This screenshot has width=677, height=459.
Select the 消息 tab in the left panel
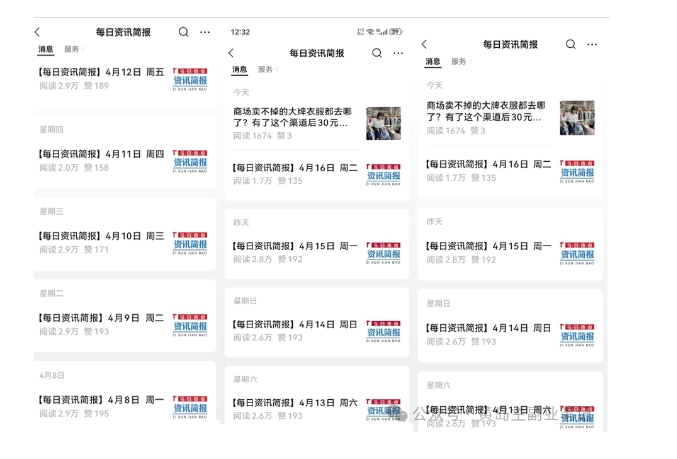(46, 49)
